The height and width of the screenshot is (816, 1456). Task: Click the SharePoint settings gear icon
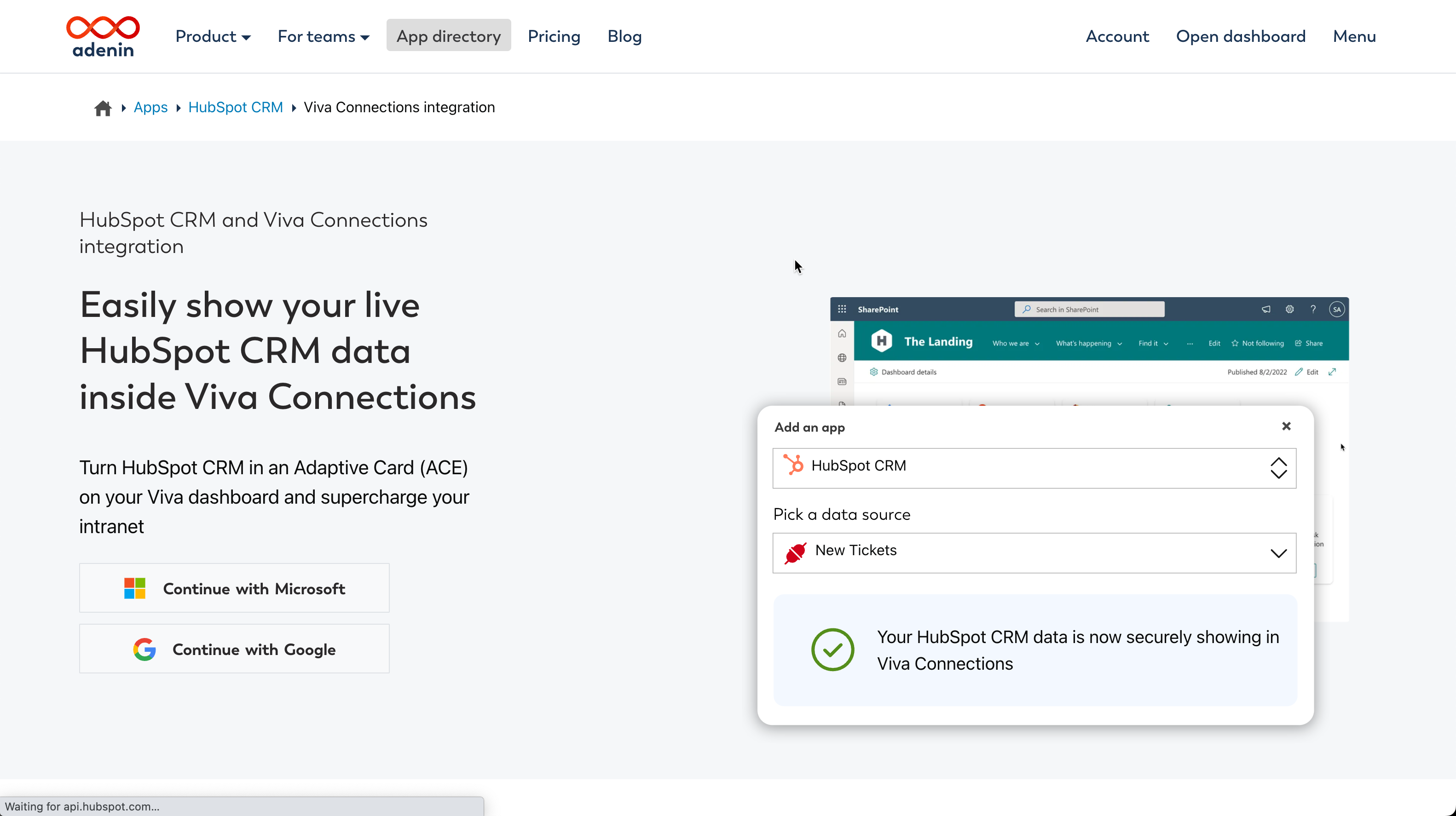point(1289,309)
